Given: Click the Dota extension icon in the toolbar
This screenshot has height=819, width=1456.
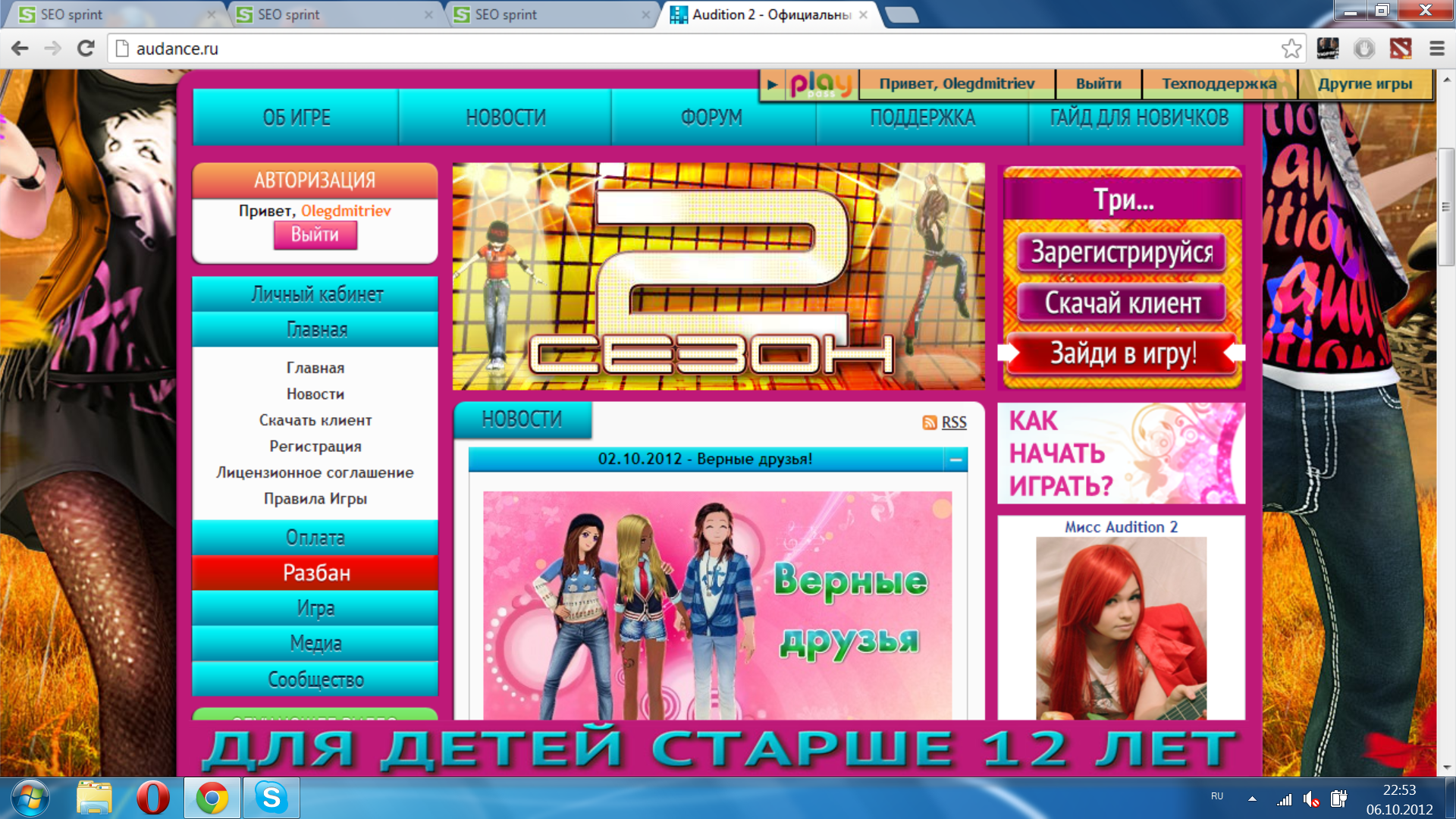Looking at the screenshot, I should (1401, 49).
